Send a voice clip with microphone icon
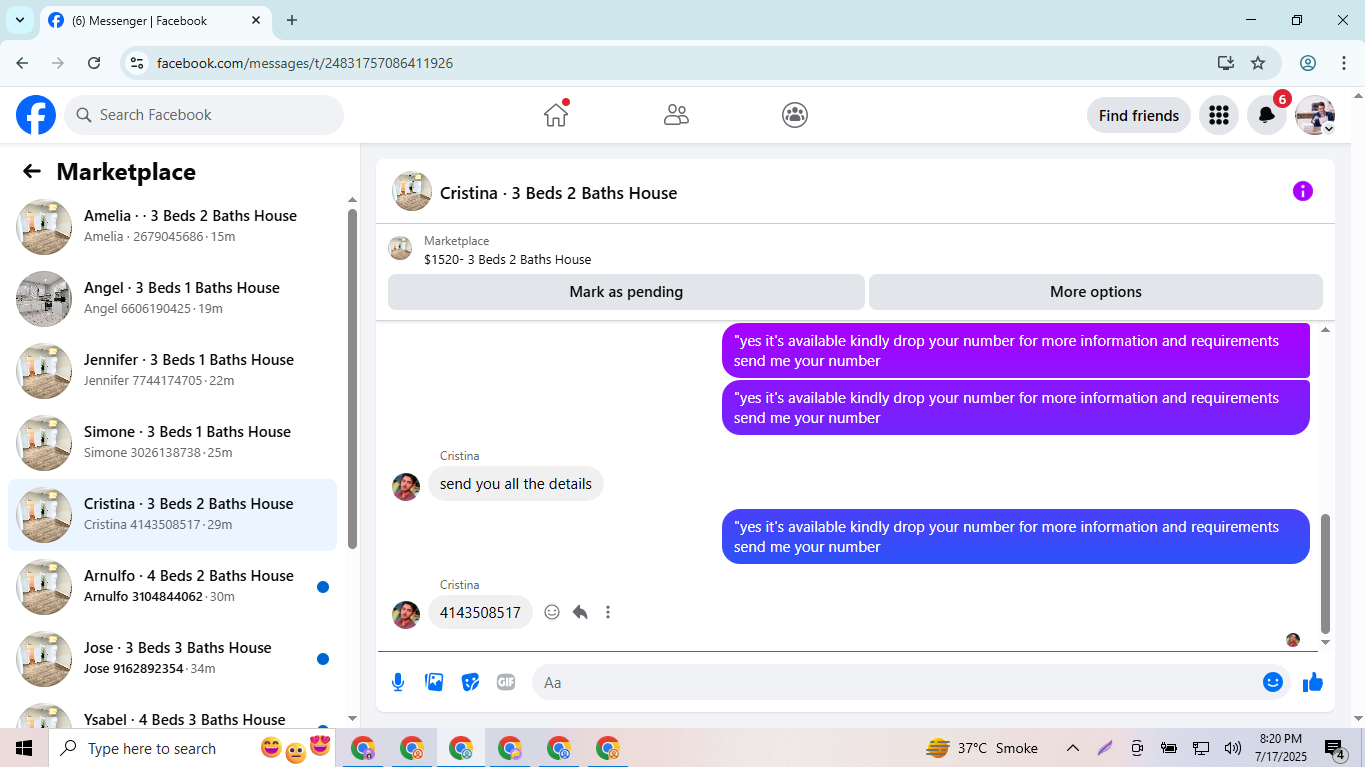 [x=398, y=682]
